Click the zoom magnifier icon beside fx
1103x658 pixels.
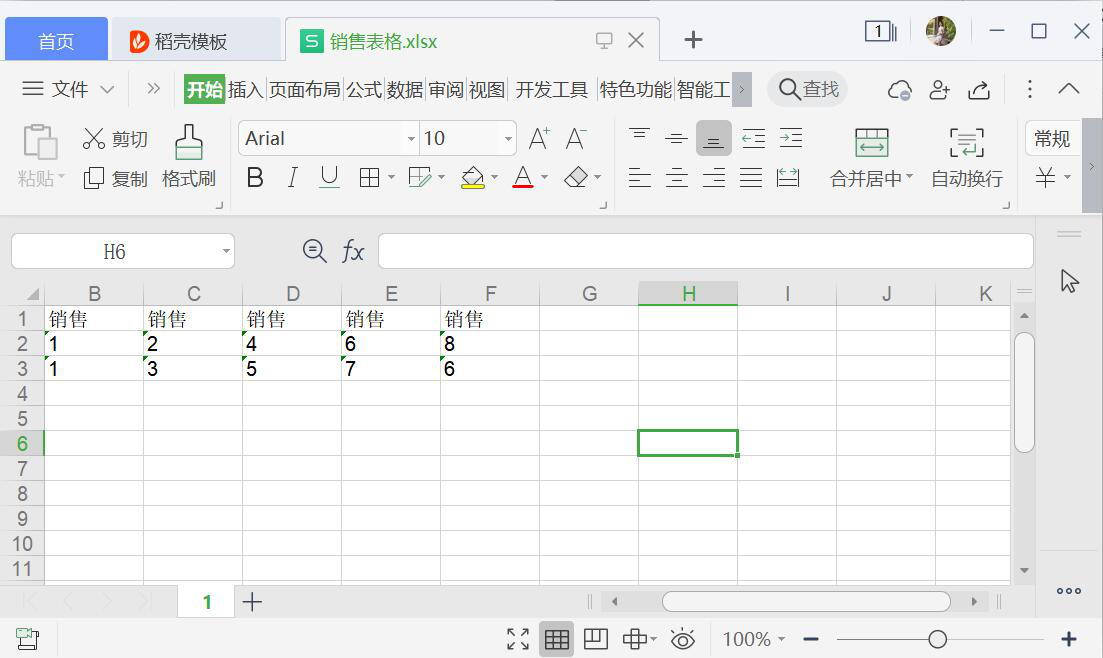click(314, 251)
